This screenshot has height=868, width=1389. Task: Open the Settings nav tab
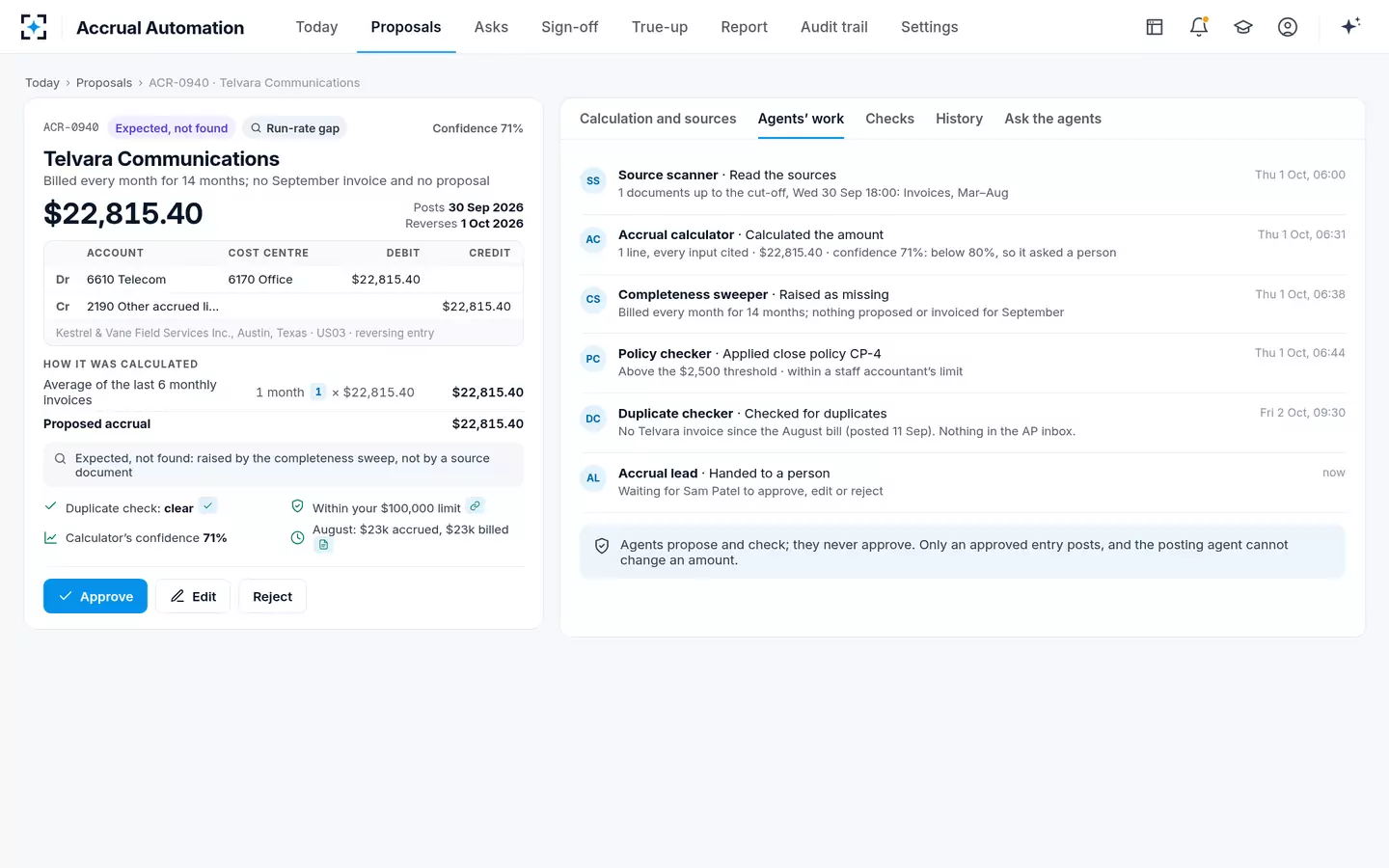pos(930,27)
